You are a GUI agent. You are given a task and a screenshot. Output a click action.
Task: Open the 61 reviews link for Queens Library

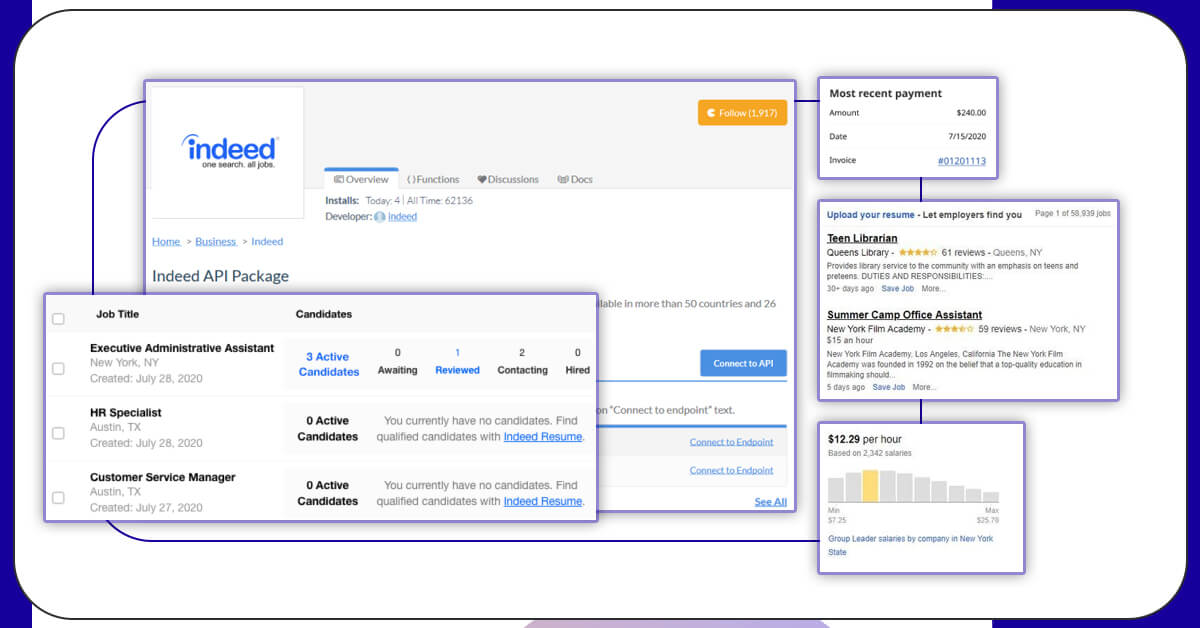(x=964, y=253)
